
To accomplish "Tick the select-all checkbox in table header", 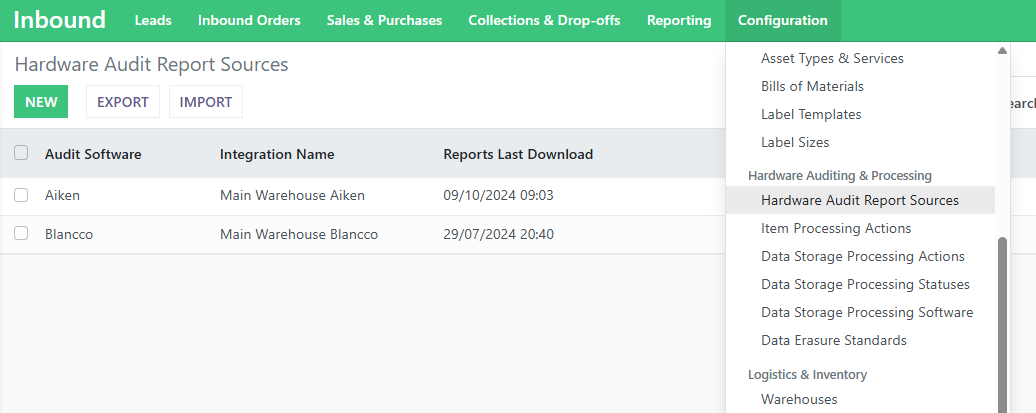I will click(21, 153).
